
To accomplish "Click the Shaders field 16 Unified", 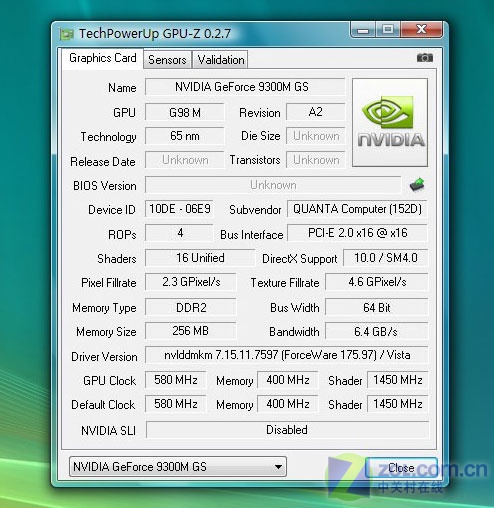I will click(200, 258).
